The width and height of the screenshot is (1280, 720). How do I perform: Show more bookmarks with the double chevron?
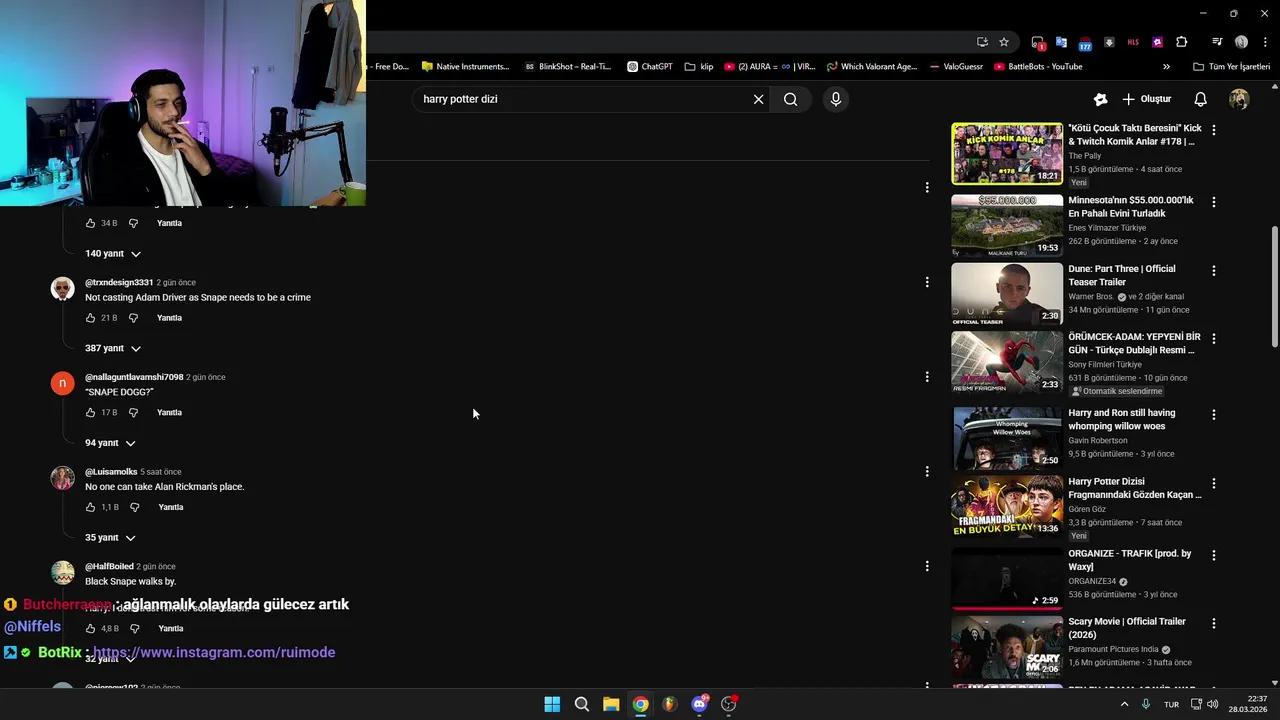1166,67
